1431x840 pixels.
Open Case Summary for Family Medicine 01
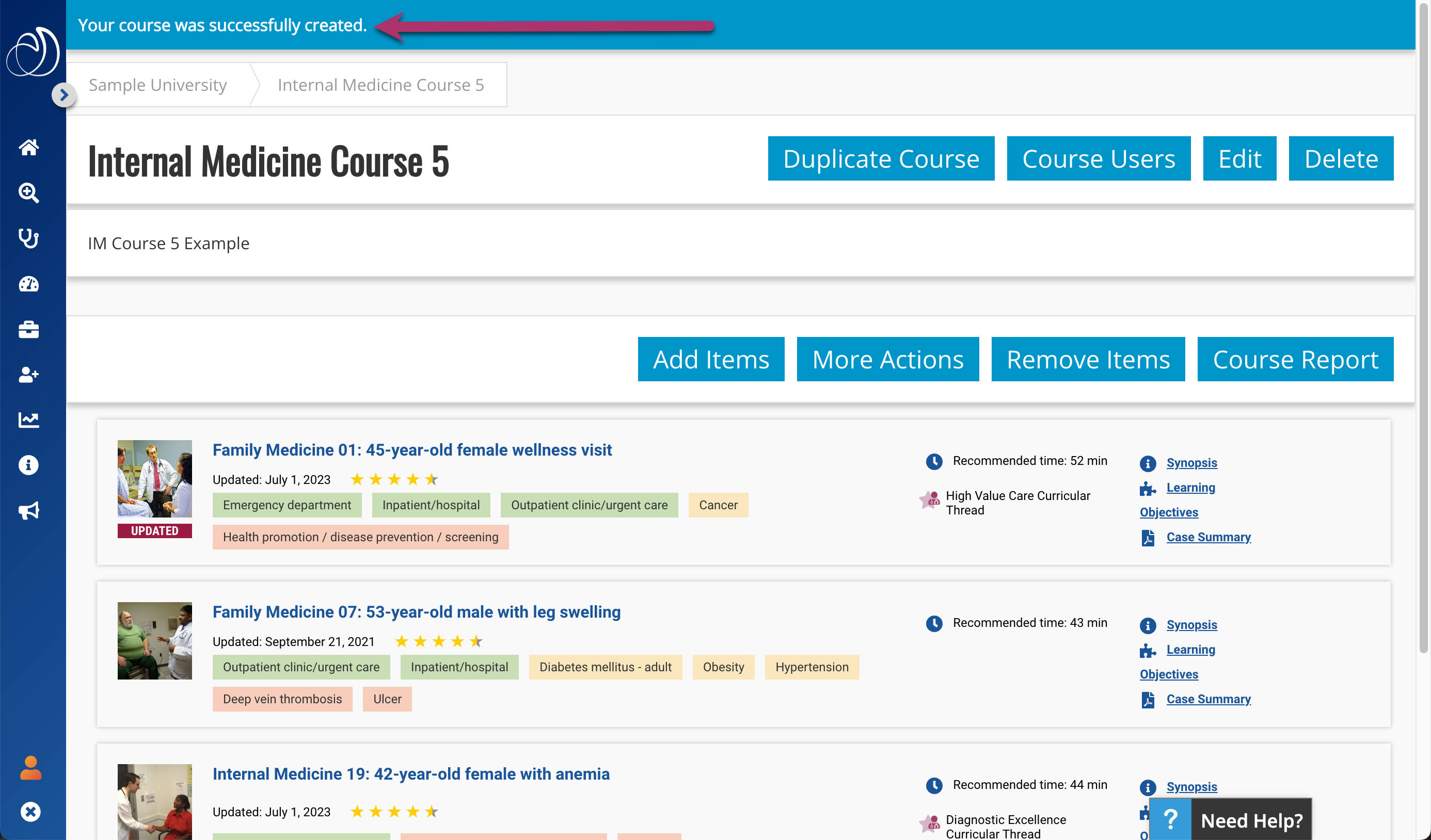click(1209, 537)
